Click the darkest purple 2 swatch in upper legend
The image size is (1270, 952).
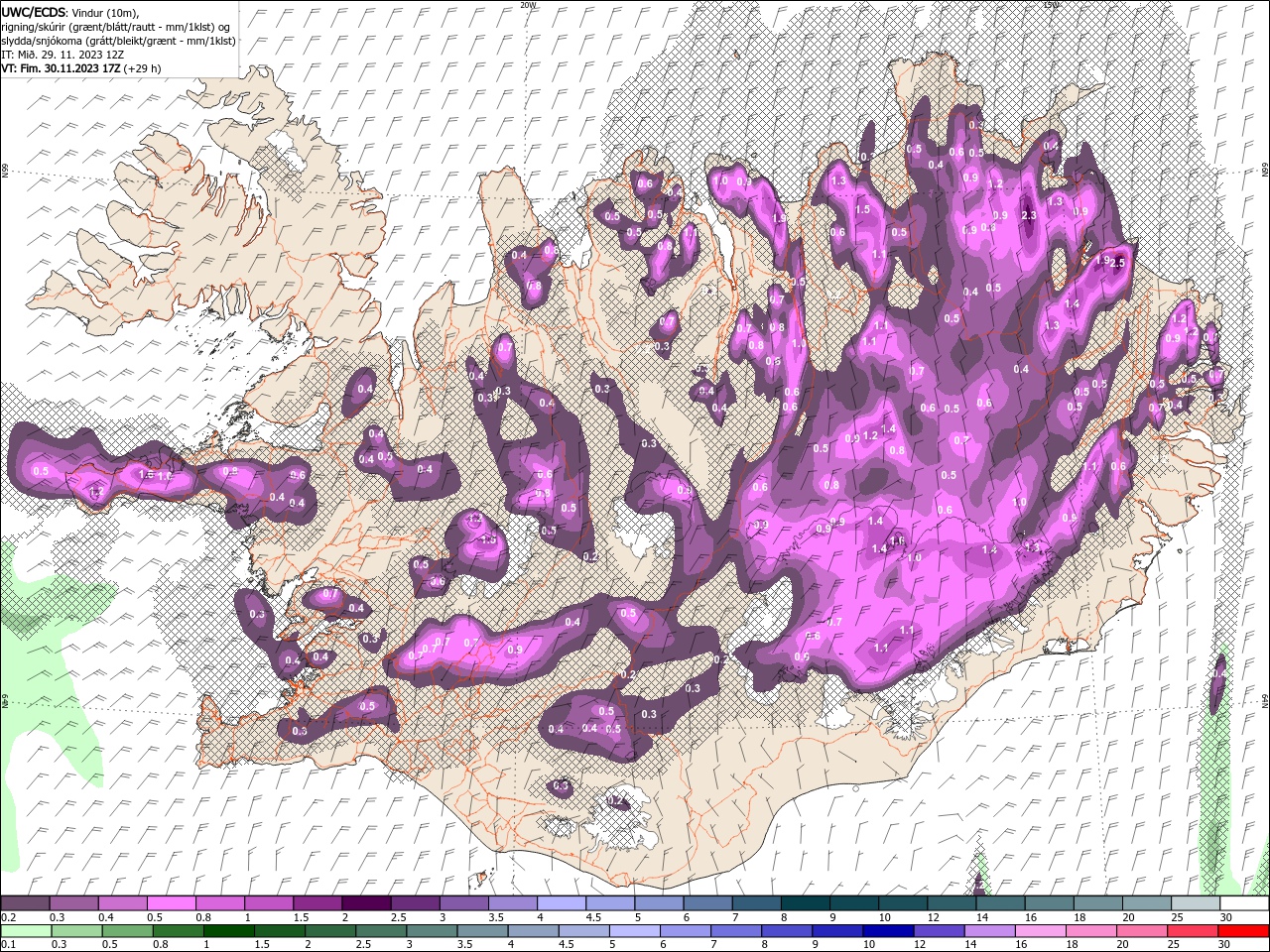point(365,903)
